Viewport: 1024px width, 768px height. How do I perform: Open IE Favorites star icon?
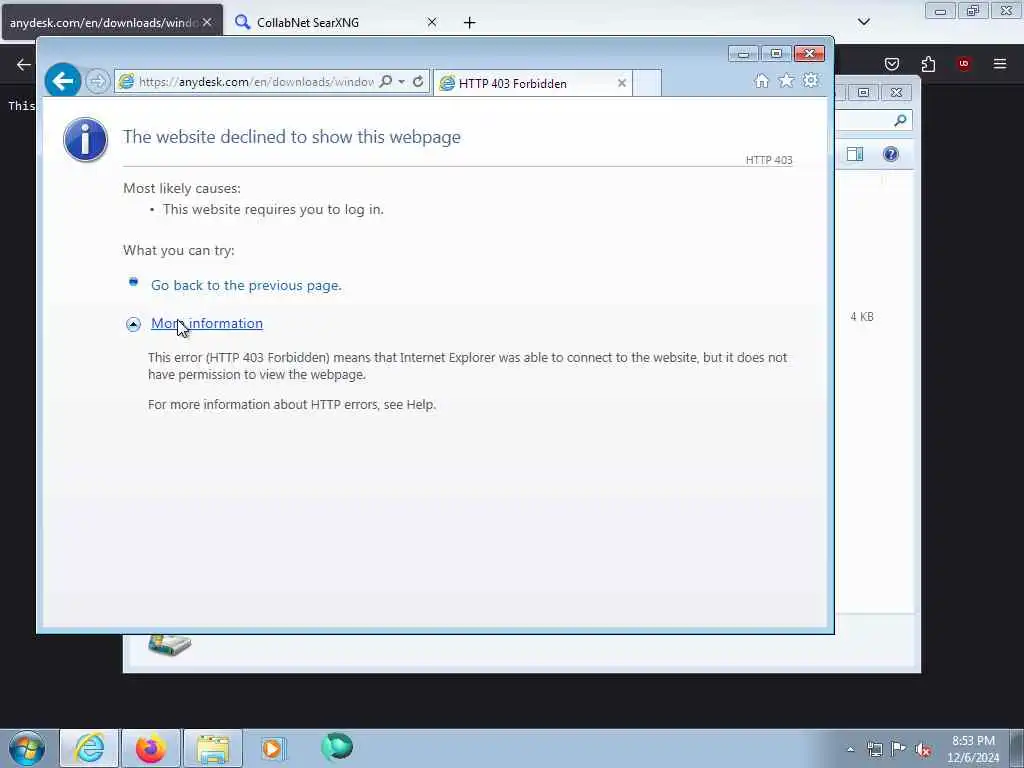click(786, 80)
